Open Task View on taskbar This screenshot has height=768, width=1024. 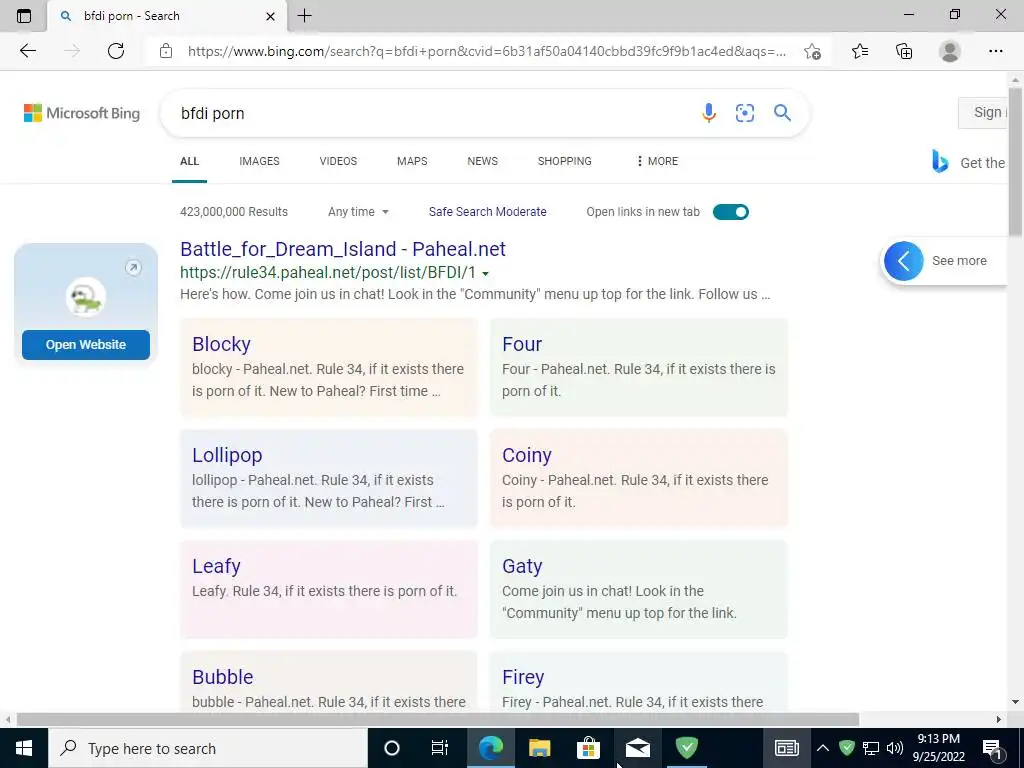(440, 748)
